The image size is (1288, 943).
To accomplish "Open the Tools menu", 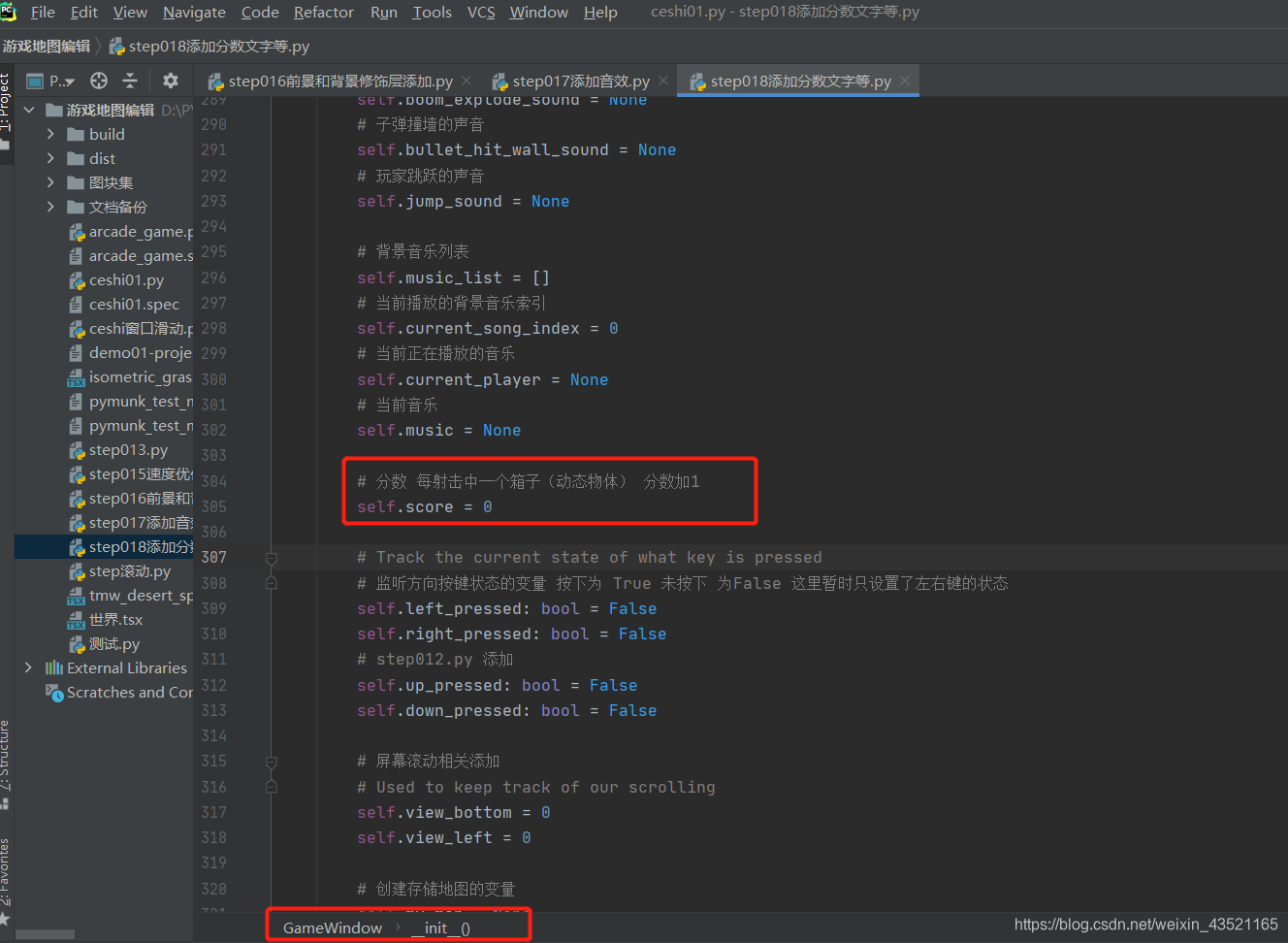I will click(432, 13).
